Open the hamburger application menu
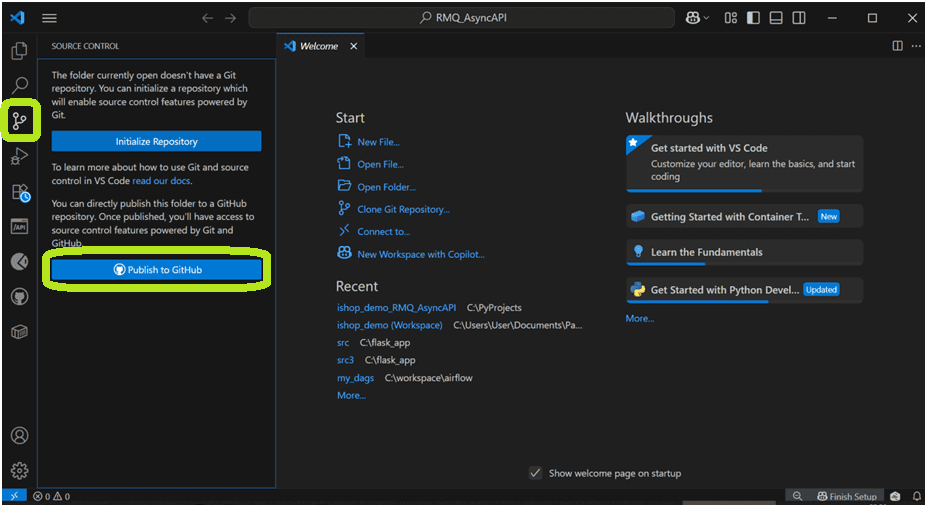 [50, 18]
